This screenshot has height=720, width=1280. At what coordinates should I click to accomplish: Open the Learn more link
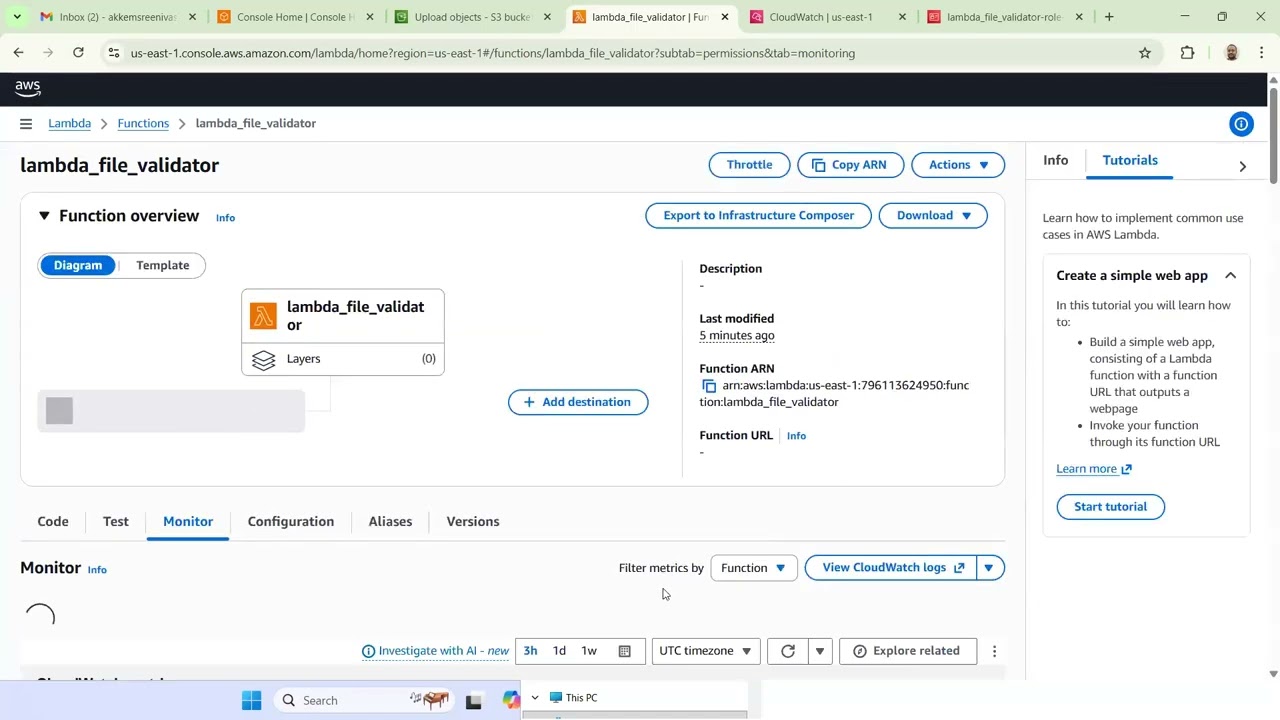click(1094, 469)
